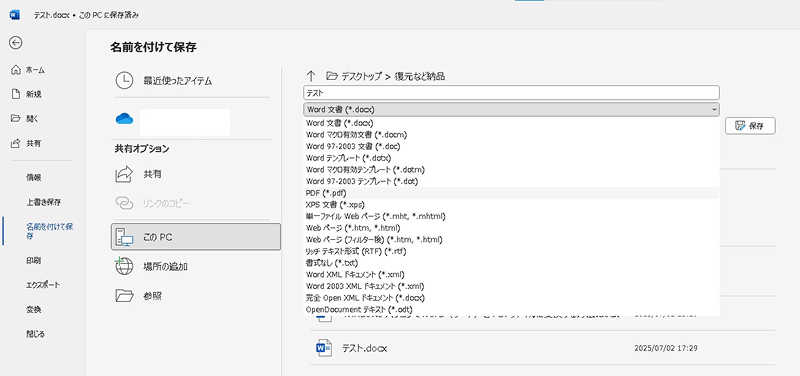Click the リンクのコピー link icon

(x=124, y=204)
